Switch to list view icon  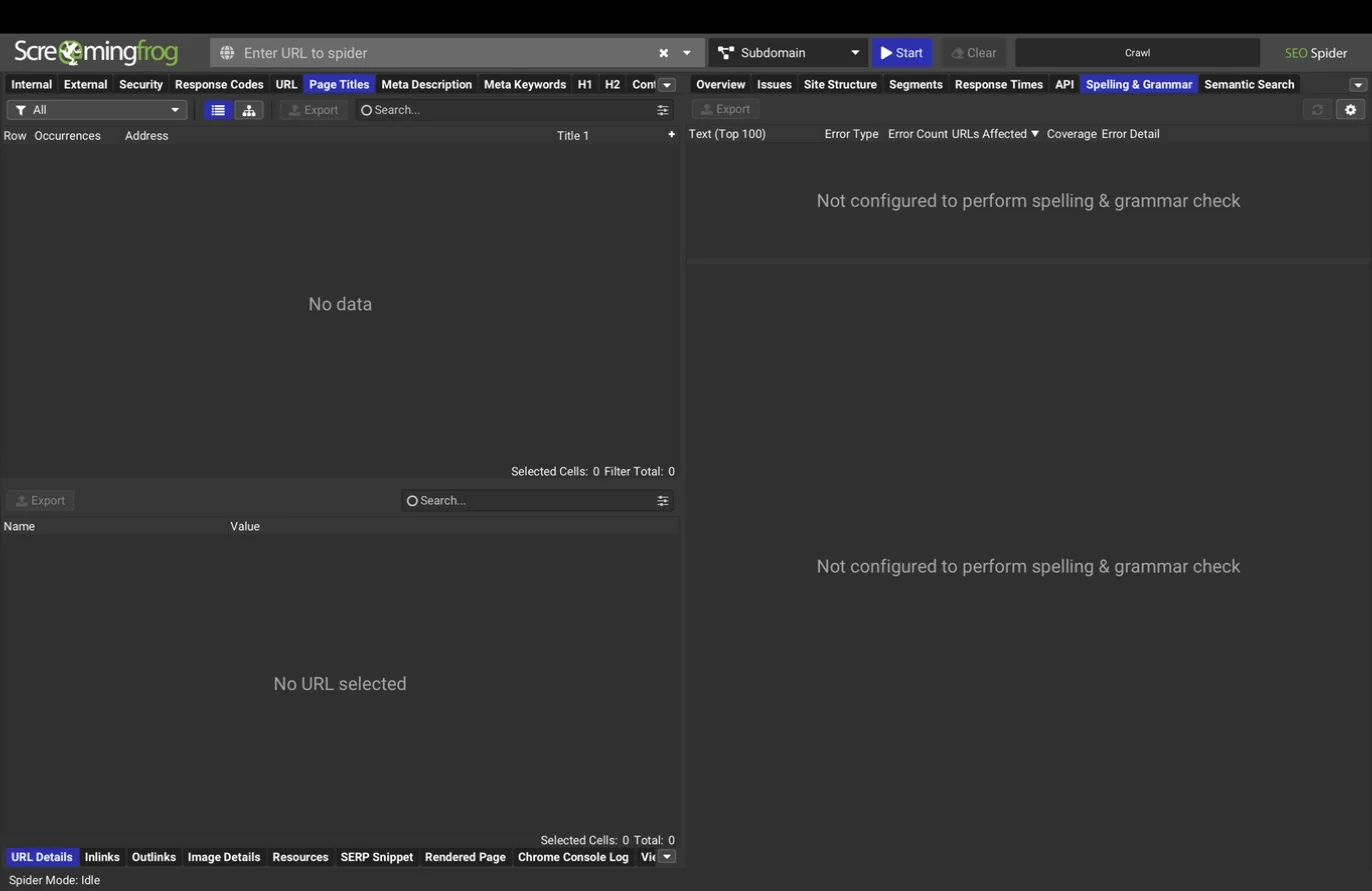point(218,110)
